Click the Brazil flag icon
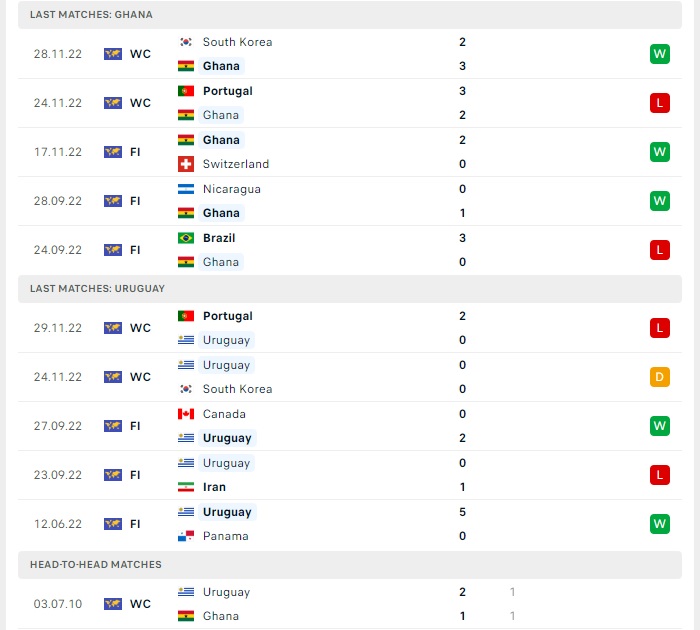The width and height of the screenshot is (700, 630). point(186,238)
